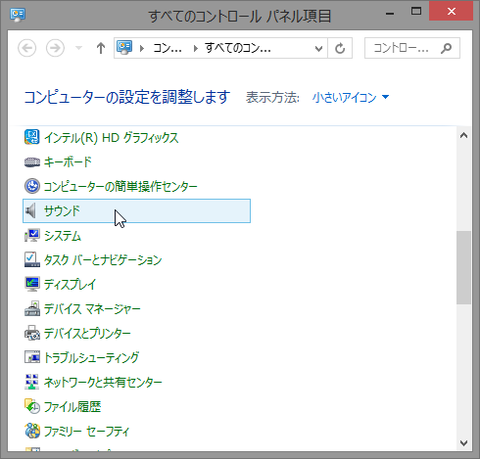Click the デバイスとプリンター printer icon

point(32,333)
